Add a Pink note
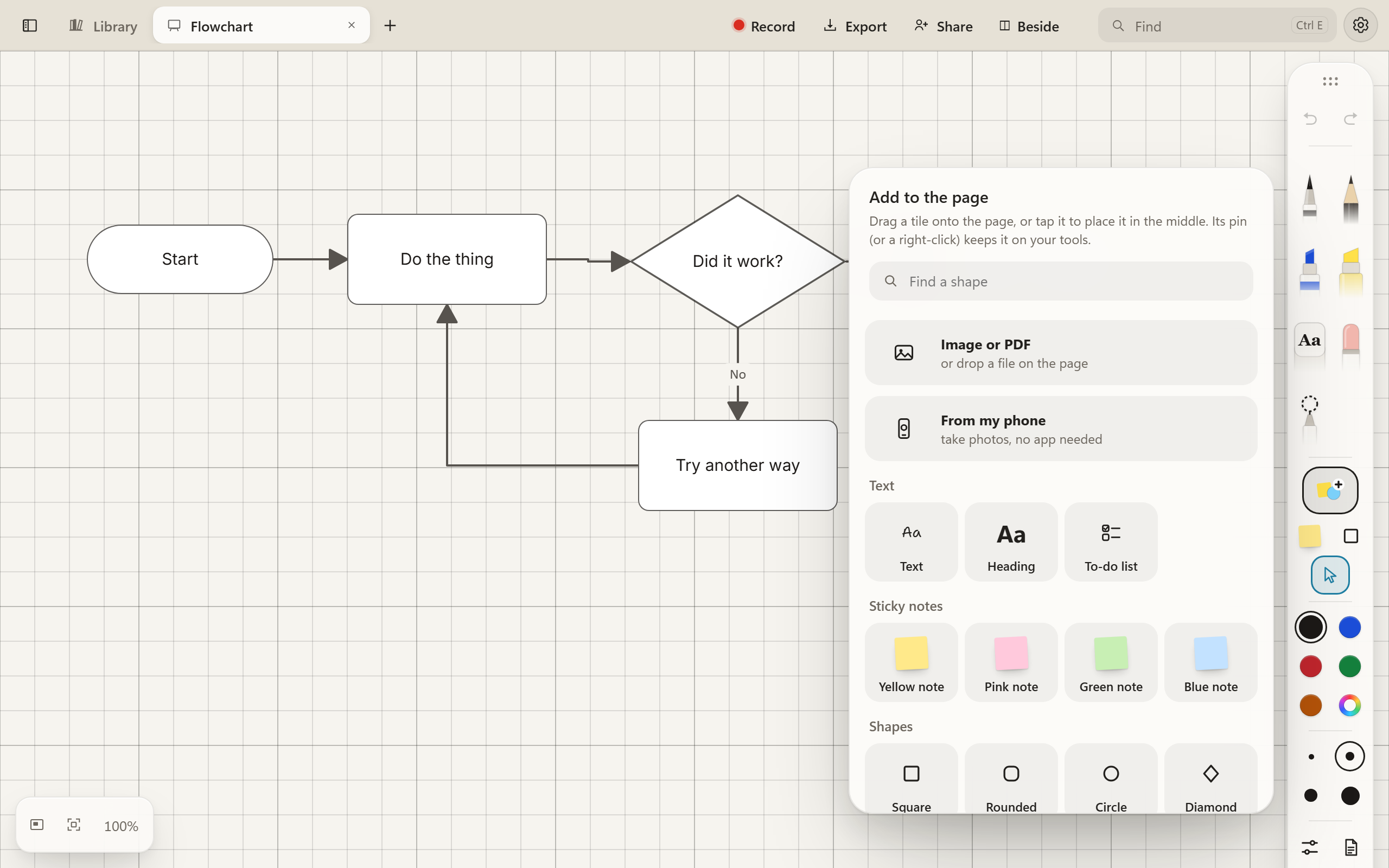Screen dimensions: 1389x868 [1011, 662]
